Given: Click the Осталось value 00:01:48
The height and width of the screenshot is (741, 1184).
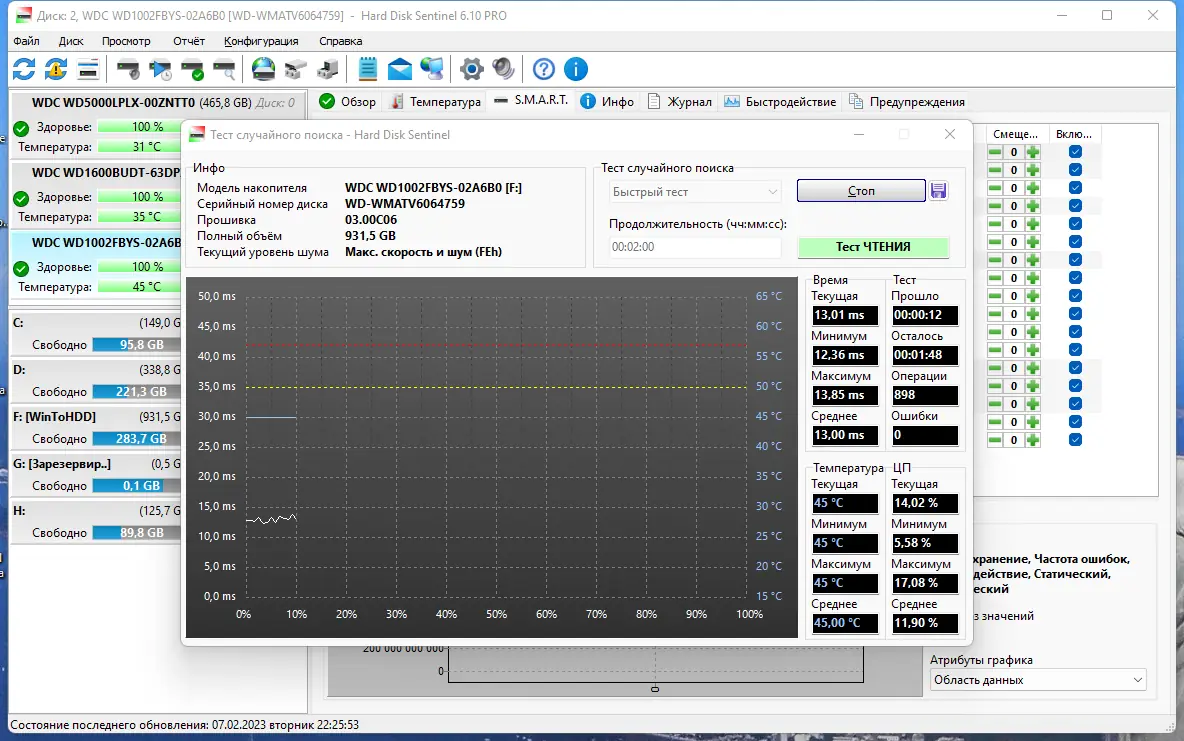Looking at the screenshot, I should (x=924, y=355).
